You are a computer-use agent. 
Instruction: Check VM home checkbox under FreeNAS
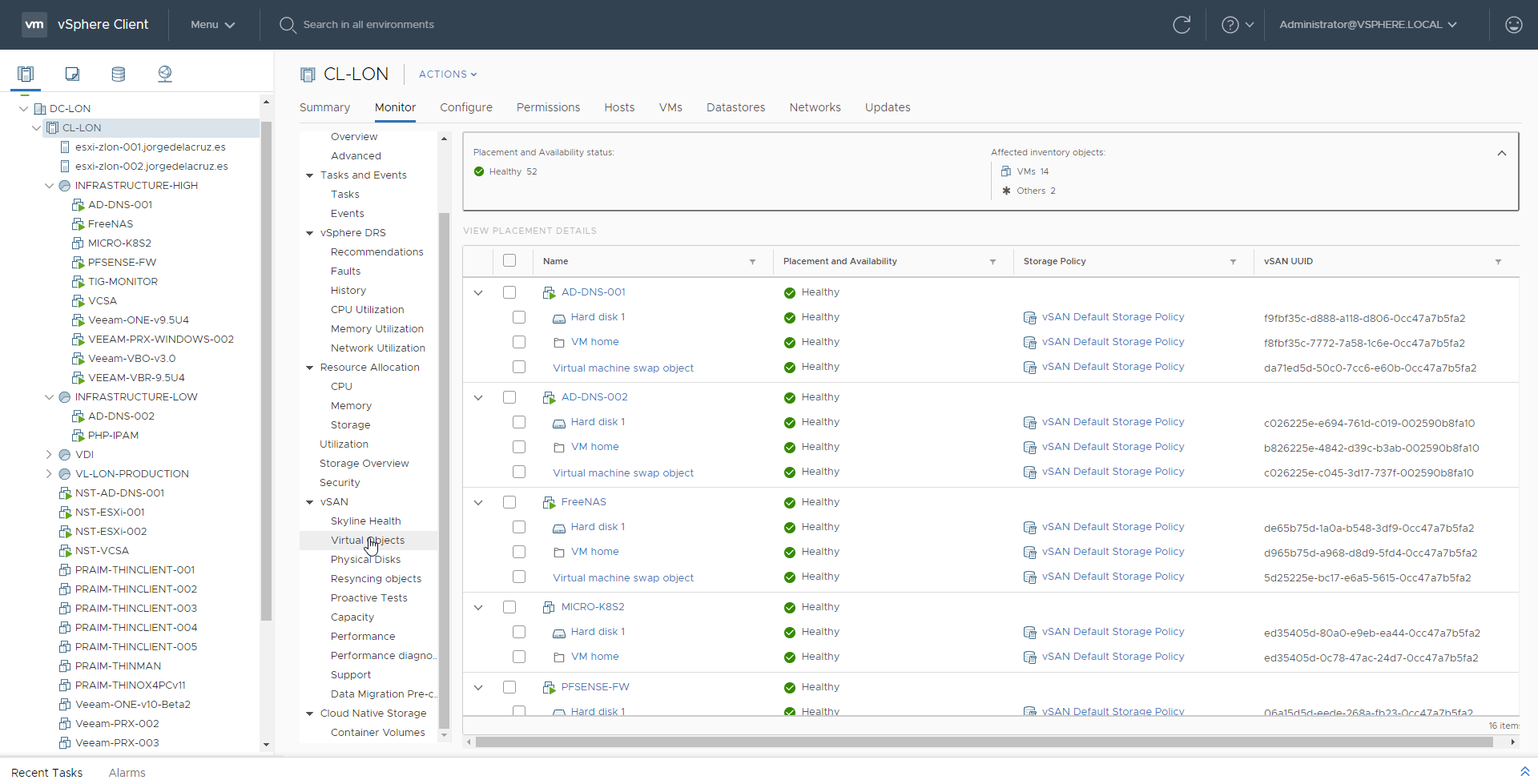tap(519, 552)
